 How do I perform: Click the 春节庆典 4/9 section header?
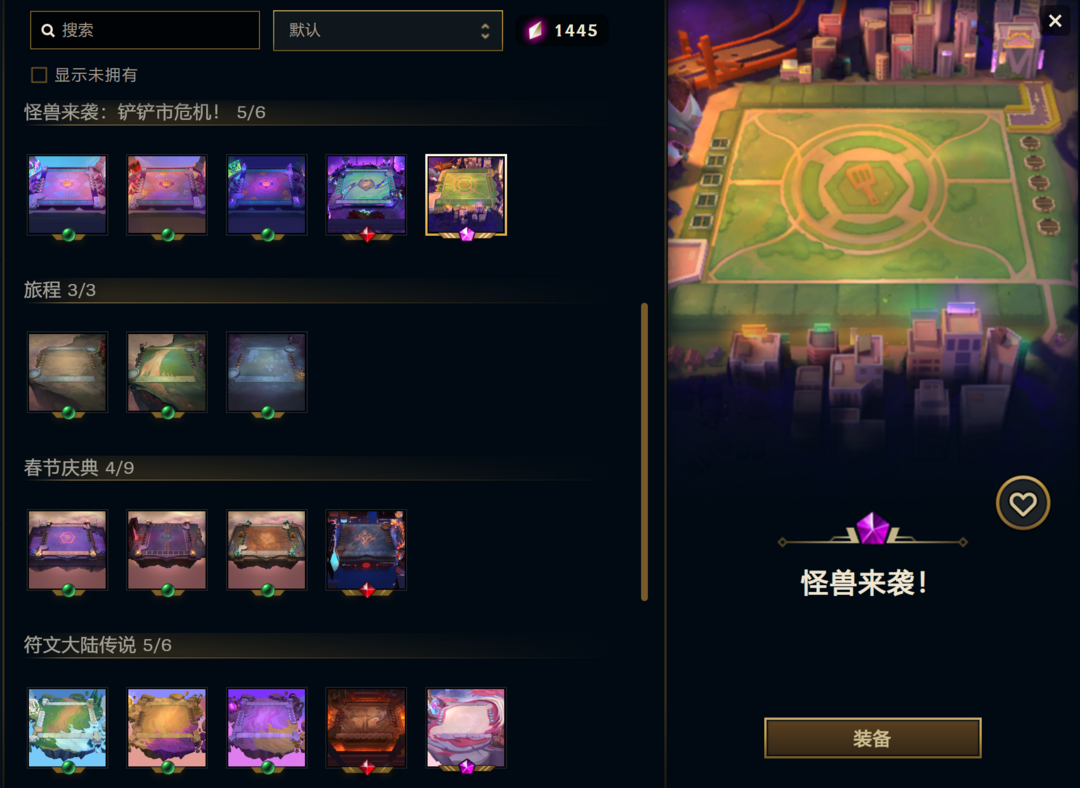[x=79, y=468]
